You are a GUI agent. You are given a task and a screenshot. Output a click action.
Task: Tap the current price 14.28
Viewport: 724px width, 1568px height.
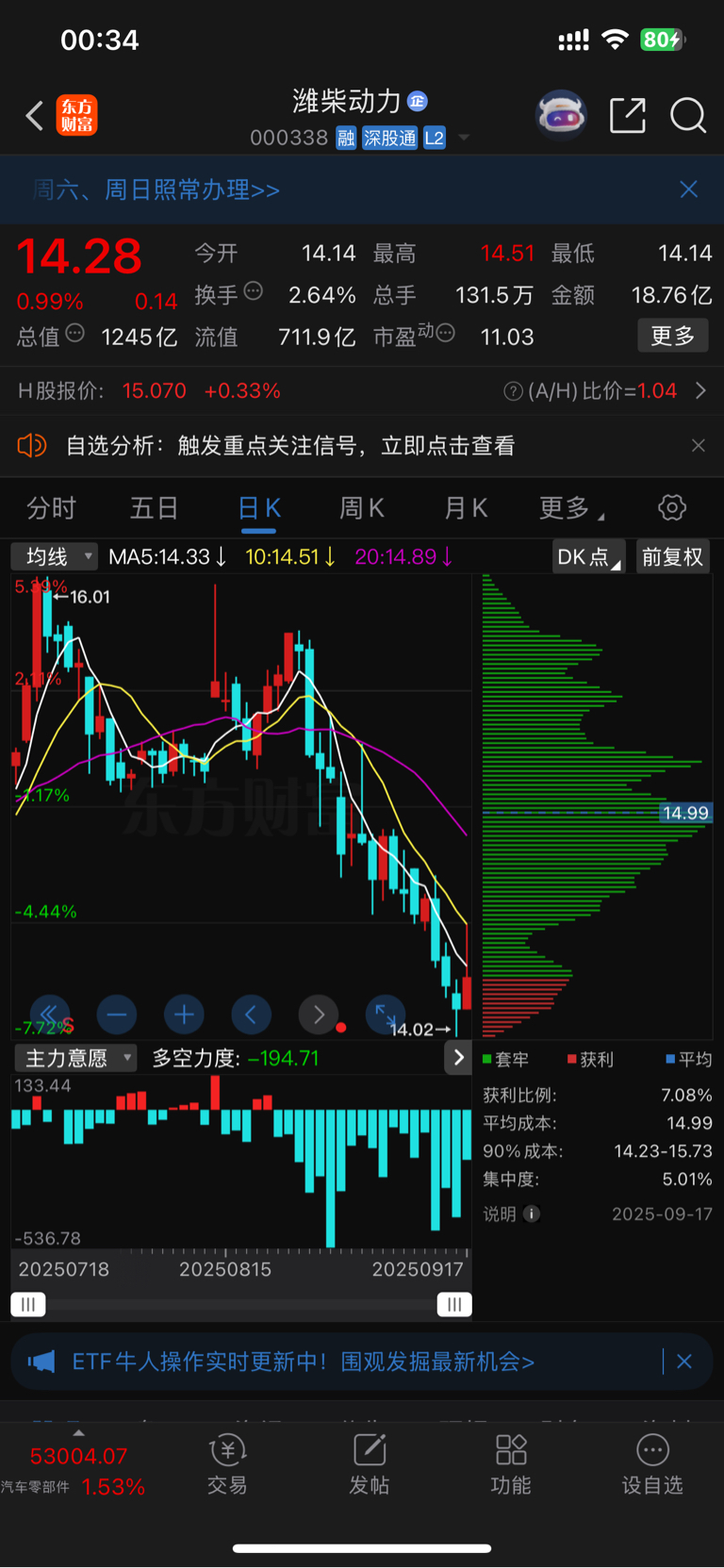[x=79, y=256]
